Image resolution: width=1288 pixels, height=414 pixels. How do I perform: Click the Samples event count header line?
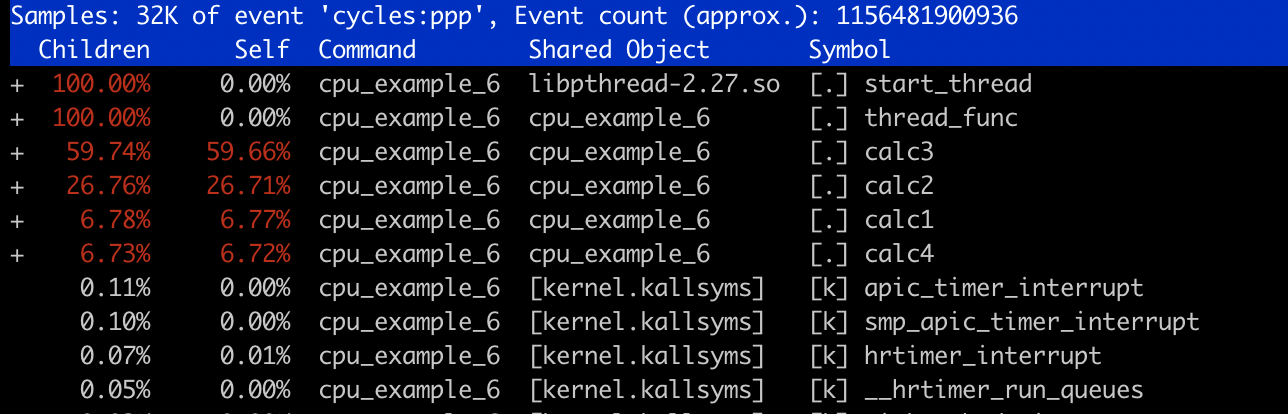coord(513,16)
